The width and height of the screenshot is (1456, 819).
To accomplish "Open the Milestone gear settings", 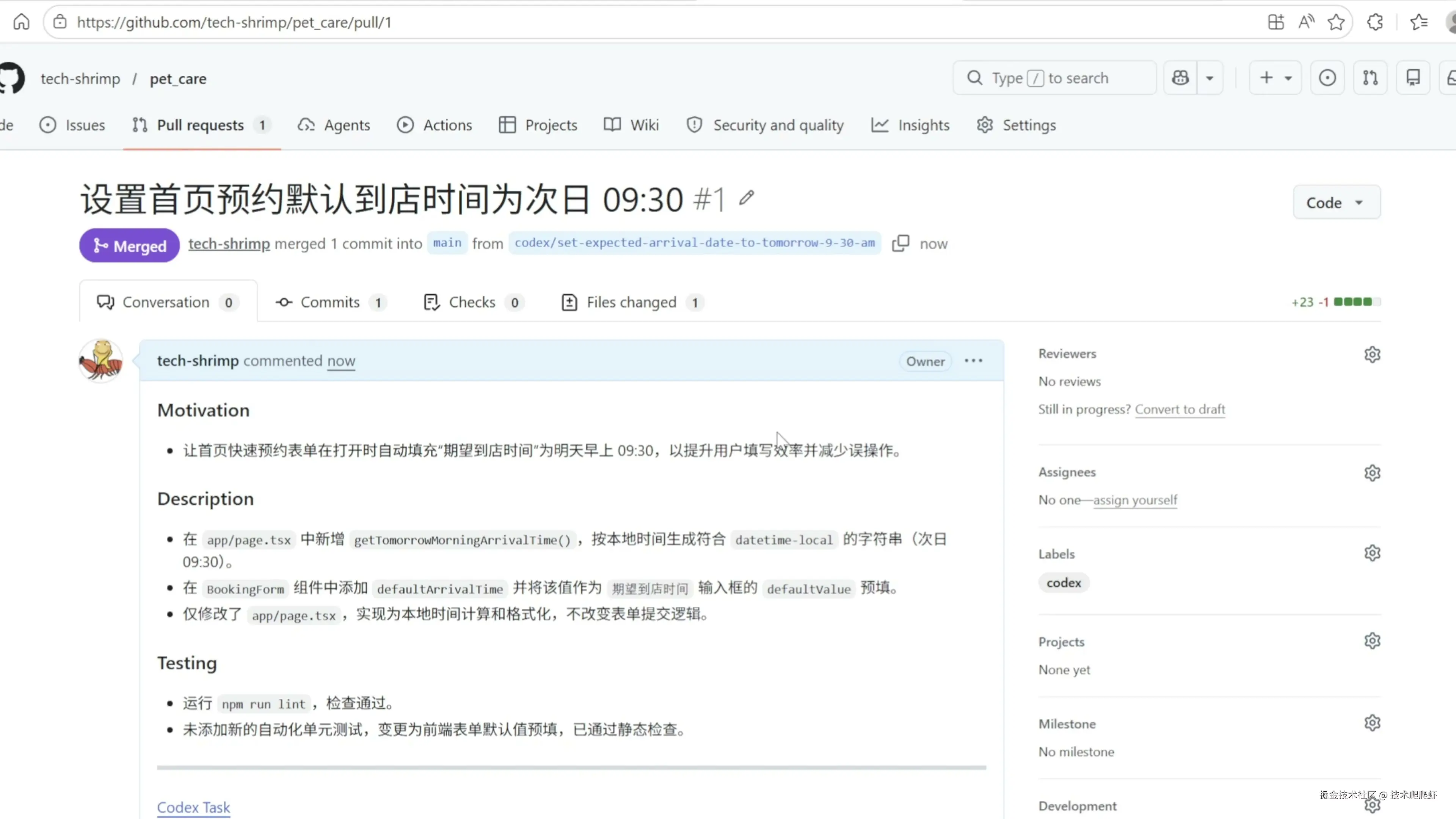I will pos(1372,723).
